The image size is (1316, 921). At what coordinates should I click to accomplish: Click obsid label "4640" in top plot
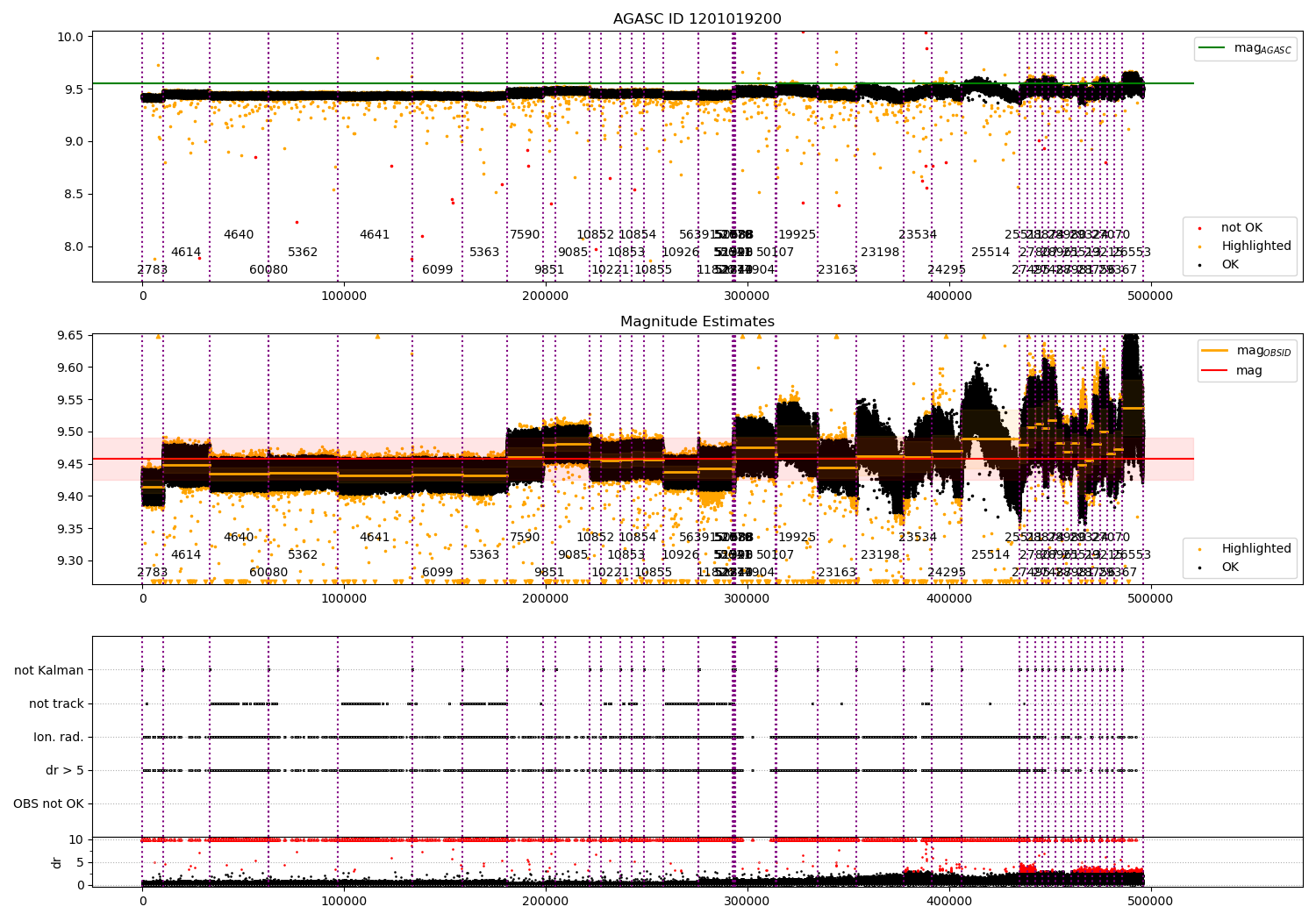point(239,235)
